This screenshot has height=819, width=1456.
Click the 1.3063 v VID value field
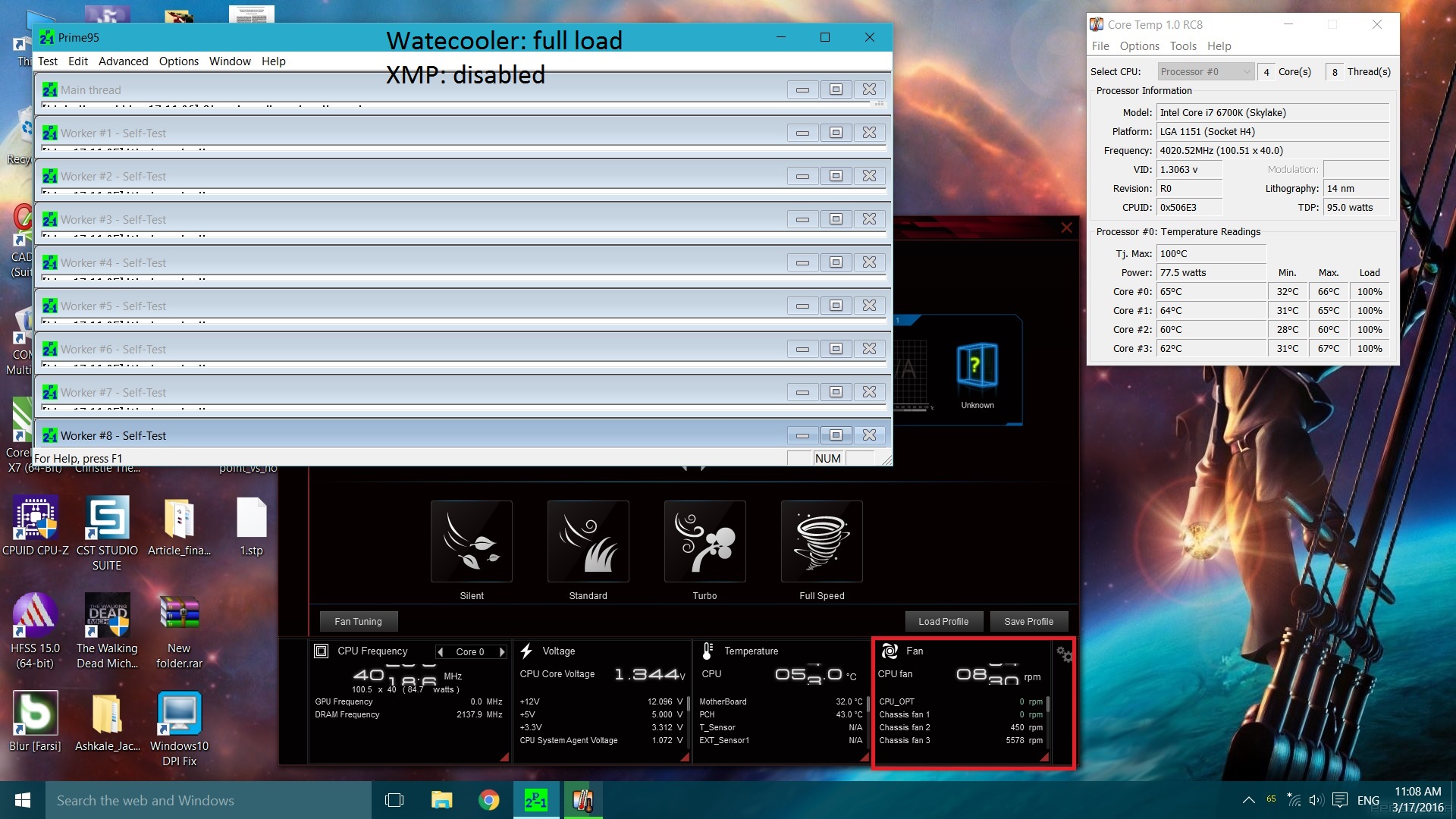1189,170
